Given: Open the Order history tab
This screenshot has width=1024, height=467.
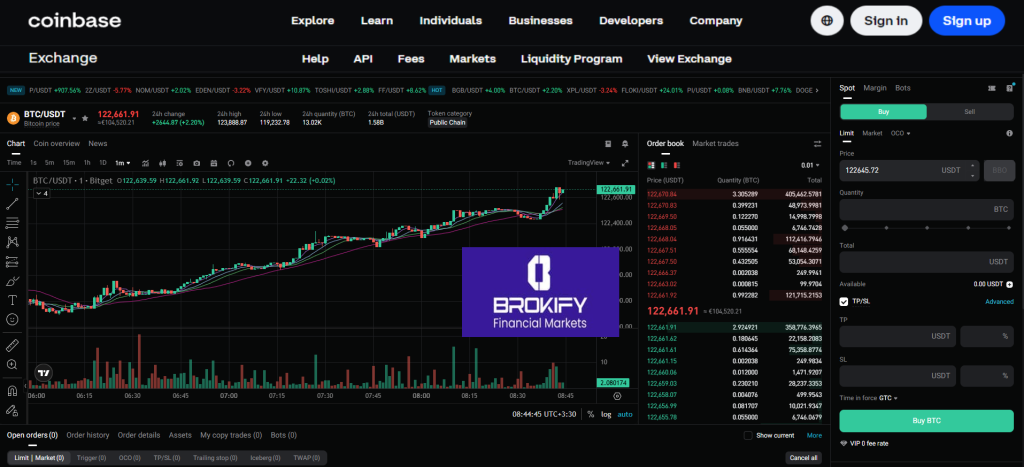Looking at the screenshot, I should [x=88, y=435].
